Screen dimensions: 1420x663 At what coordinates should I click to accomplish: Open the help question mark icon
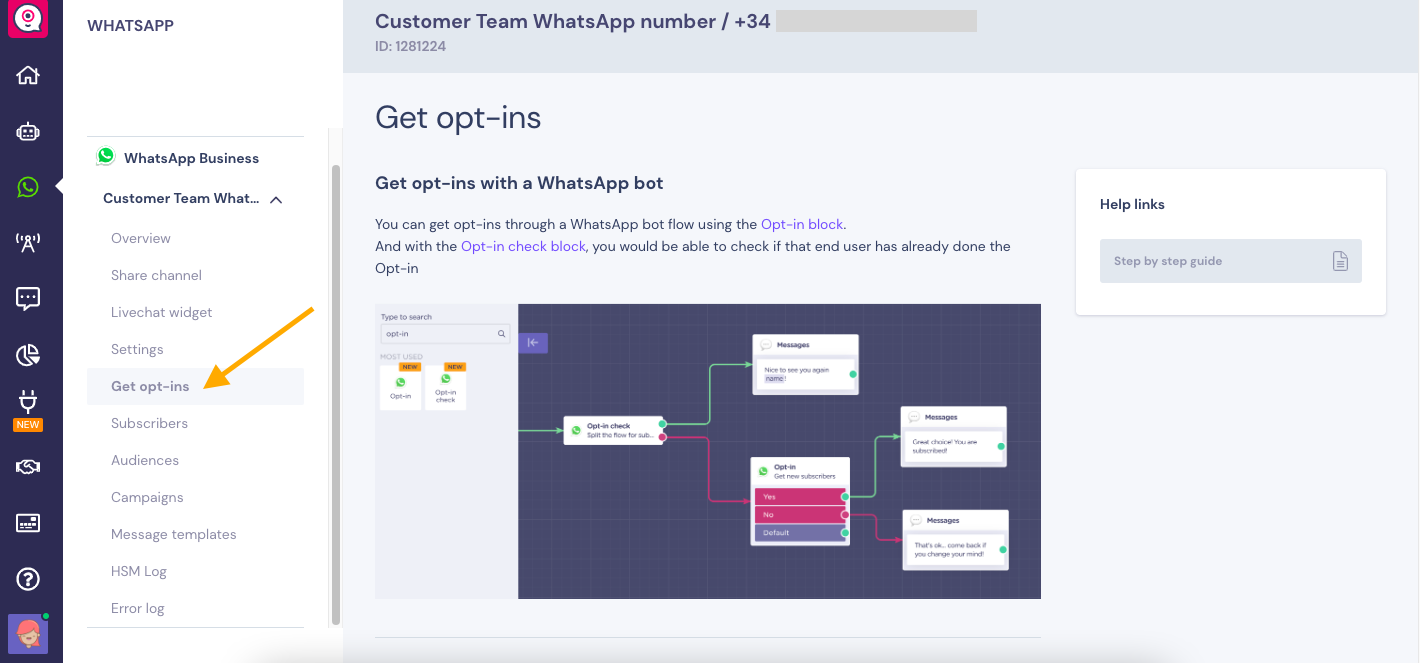(x=28, y=579)
